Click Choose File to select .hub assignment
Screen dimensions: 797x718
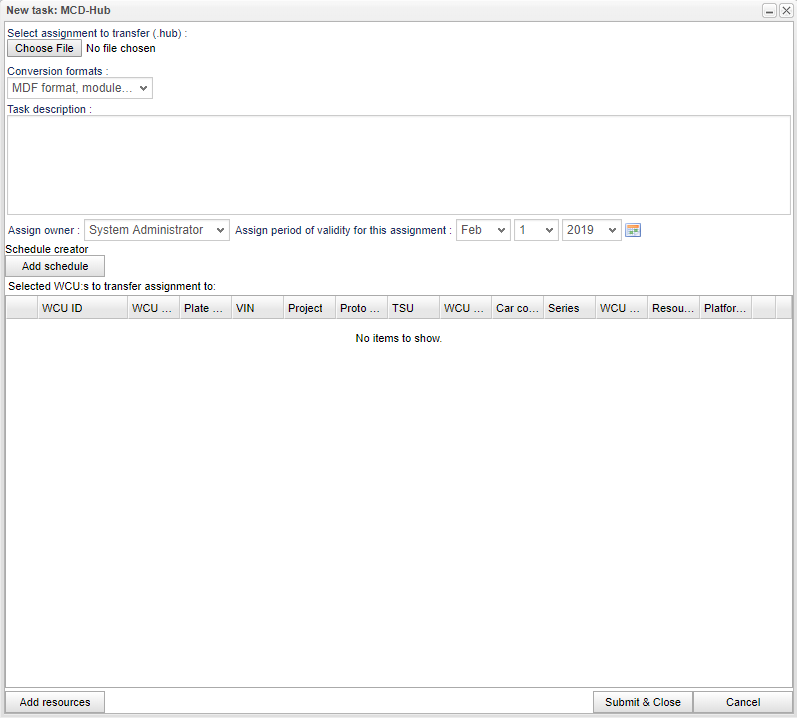pos(44,48)
